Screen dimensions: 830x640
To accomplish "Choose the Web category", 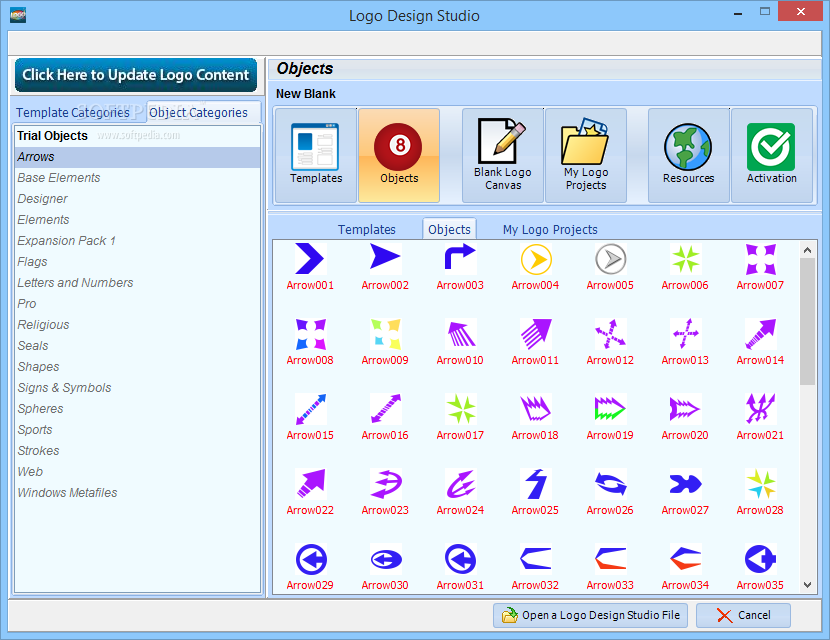I will pos(138,472).
